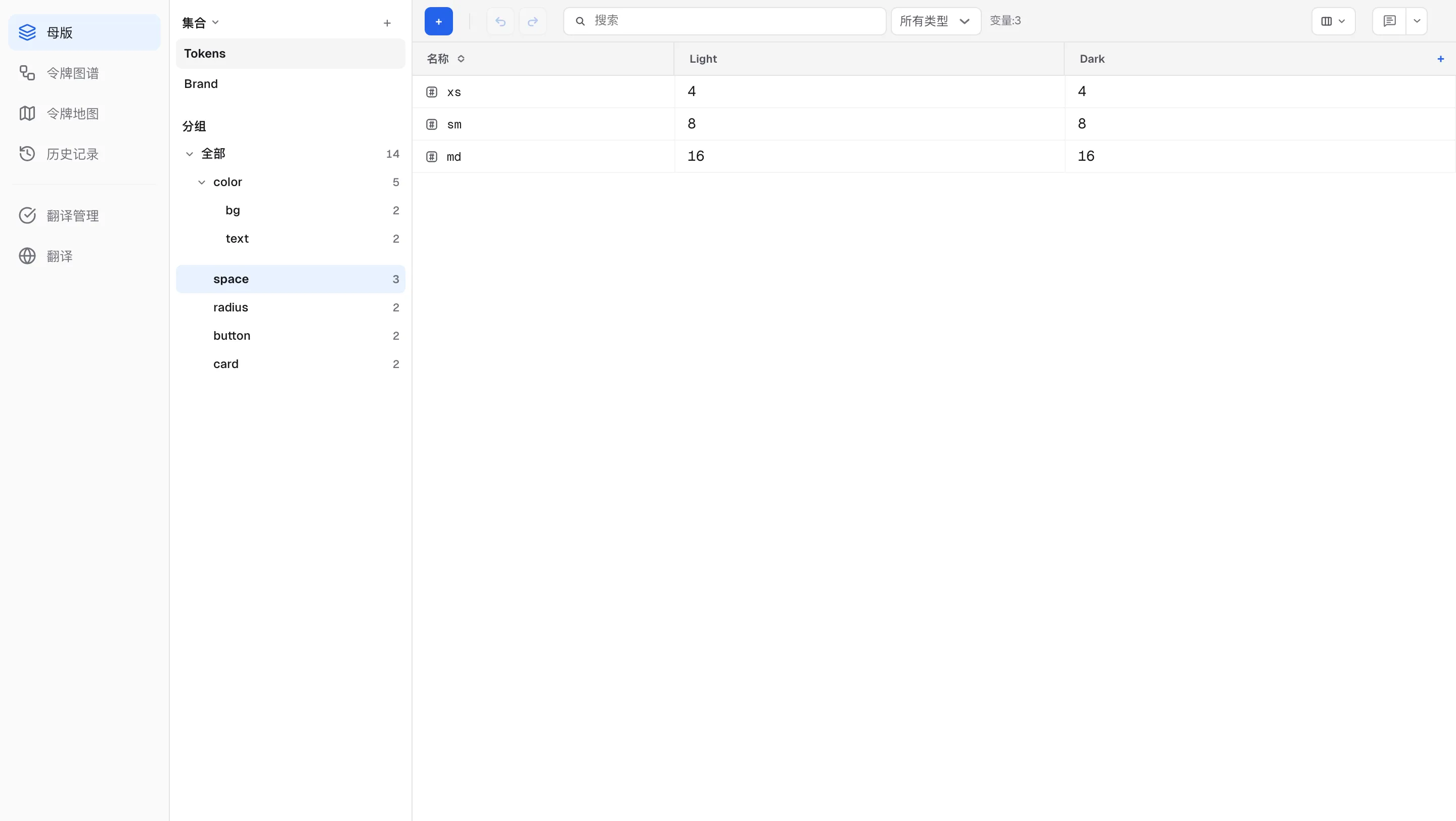The height and width of the screenshot is (821, 1456).
Task: Select the button group
Action: [x=291, y=336]
